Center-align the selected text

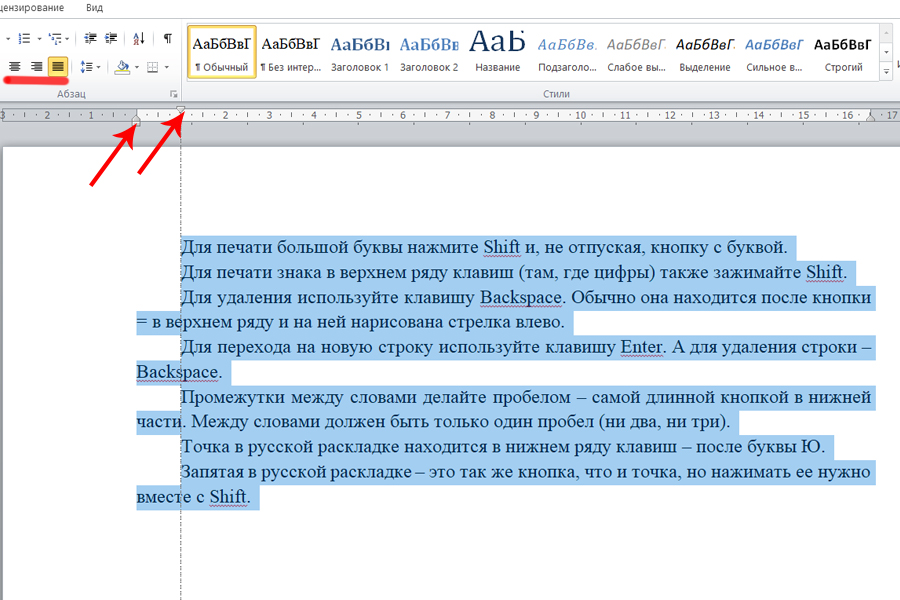pos(14,67)
